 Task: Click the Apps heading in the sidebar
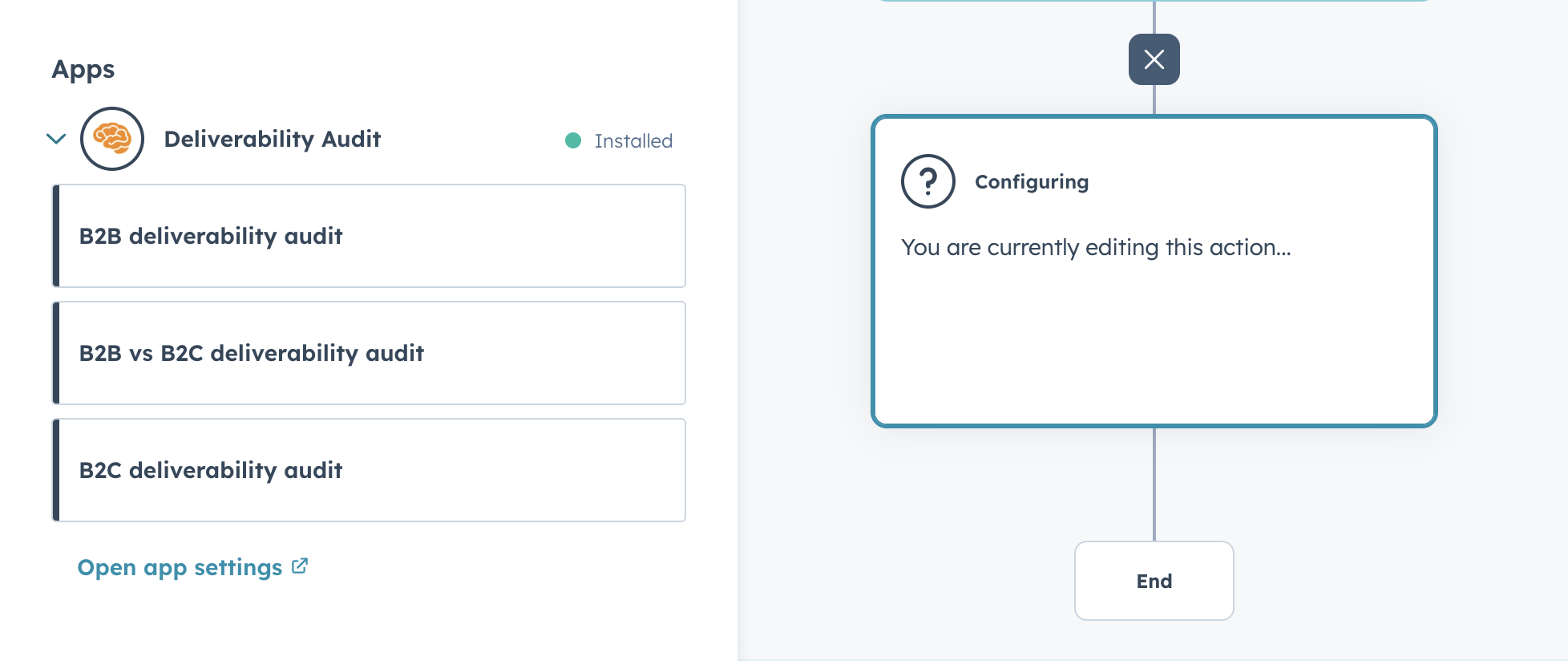point(83,70)
